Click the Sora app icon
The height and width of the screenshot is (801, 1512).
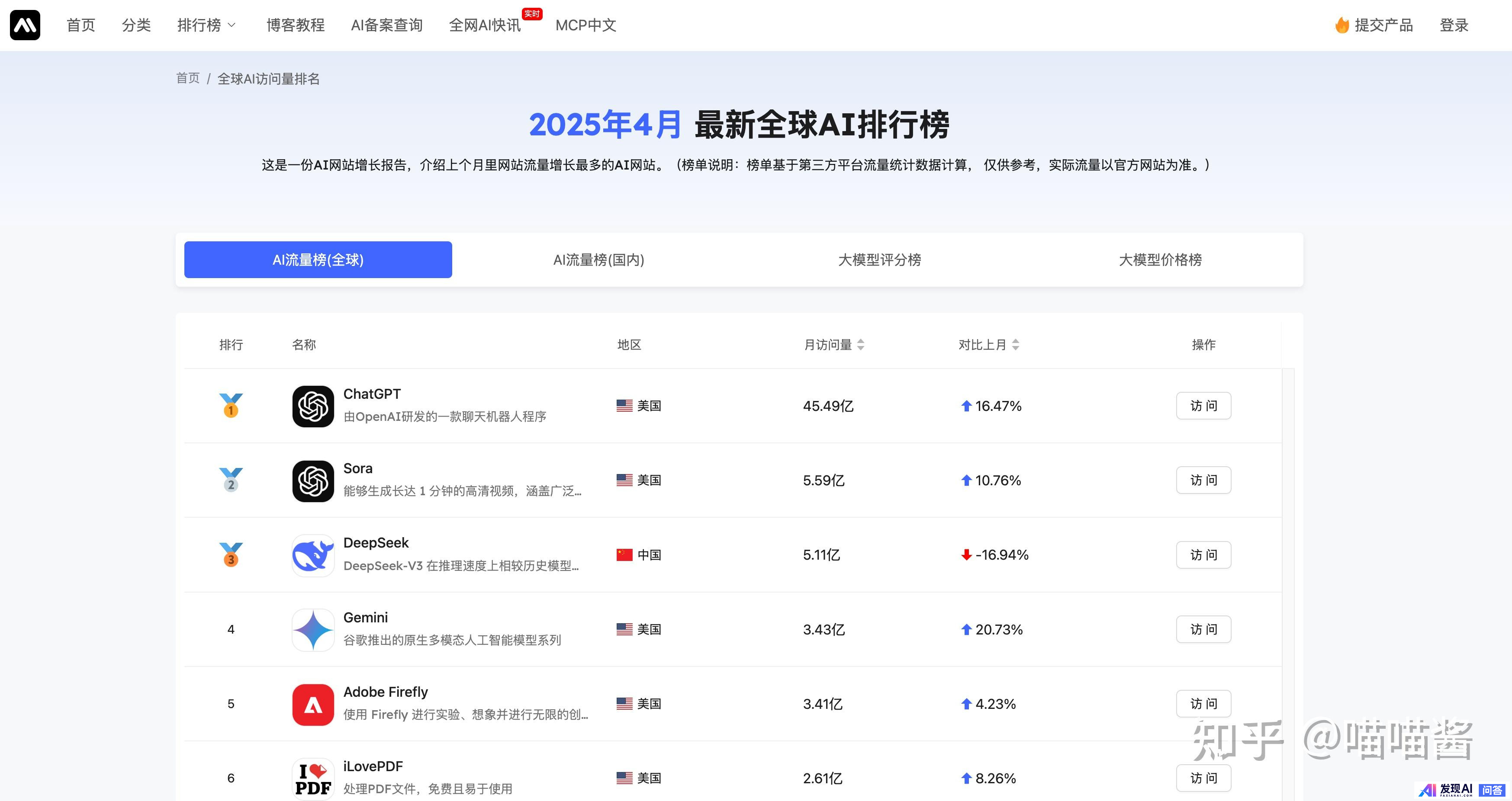313,481
